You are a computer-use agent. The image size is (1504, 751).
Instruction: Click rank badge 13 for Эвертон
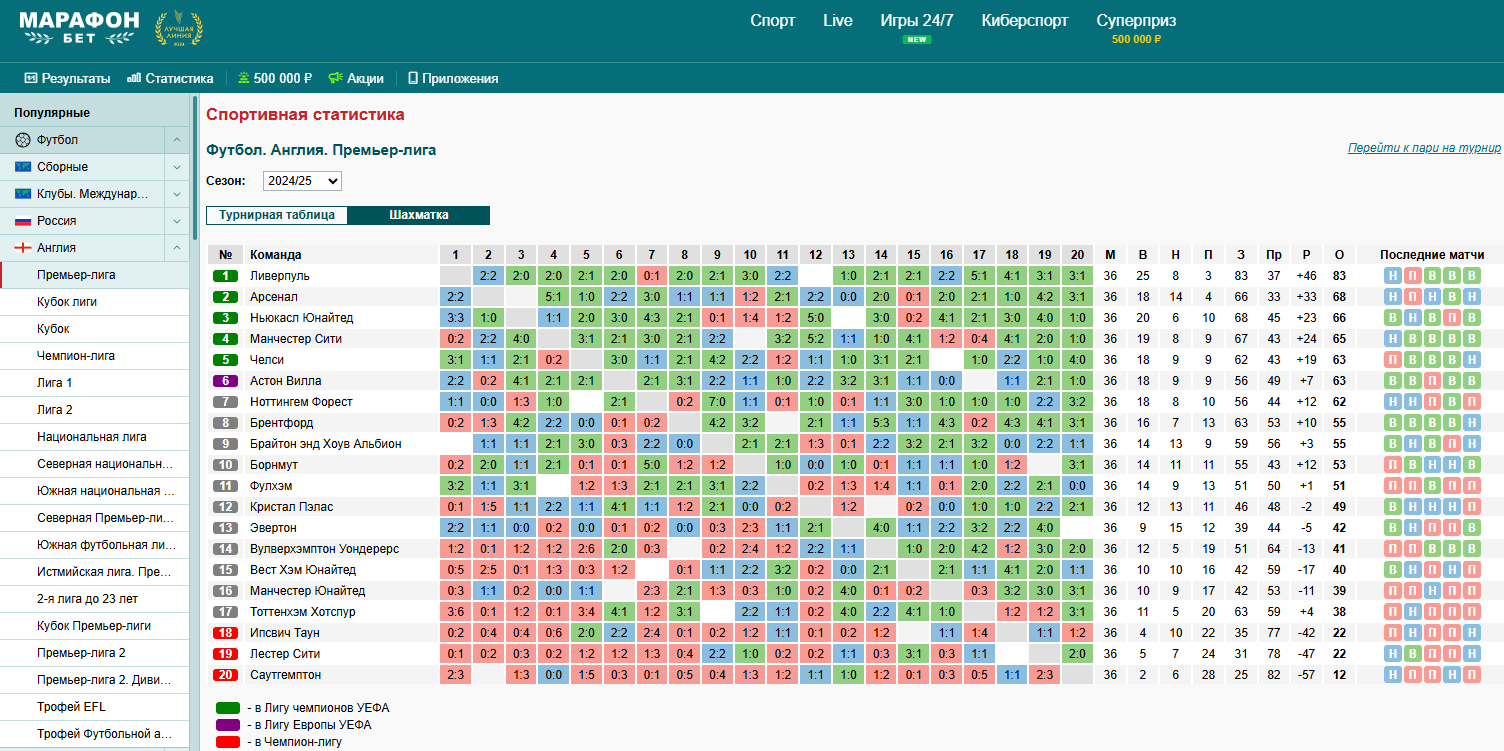[226, 528]
